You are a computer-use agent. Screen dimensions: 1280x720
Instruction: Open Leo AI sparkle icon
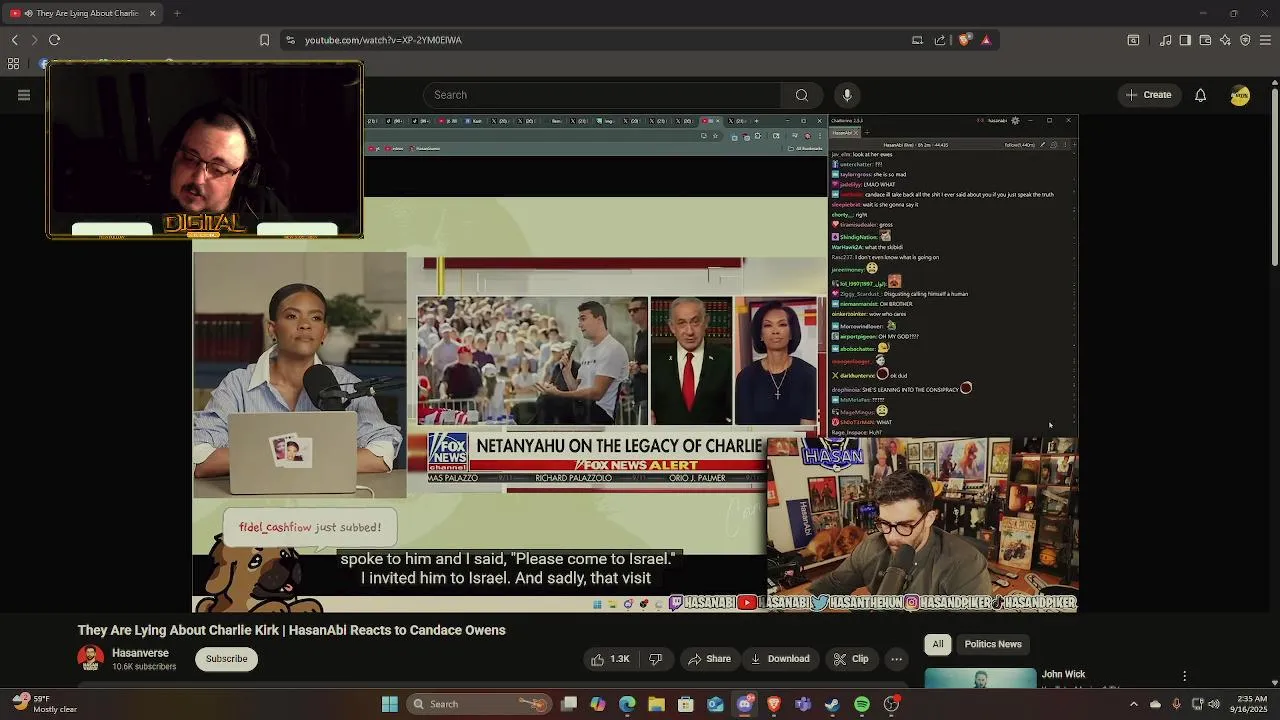coord(1226,40)
